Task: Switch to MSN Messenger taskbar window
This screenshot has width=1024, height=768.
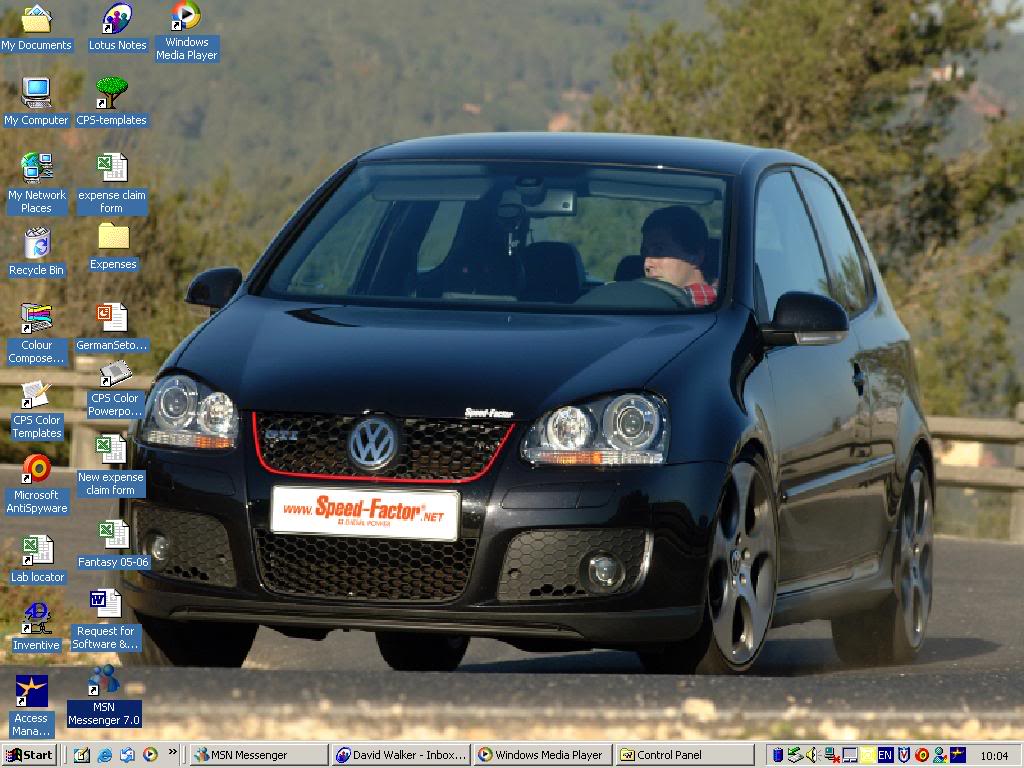Action: click(x=259, y=755)
